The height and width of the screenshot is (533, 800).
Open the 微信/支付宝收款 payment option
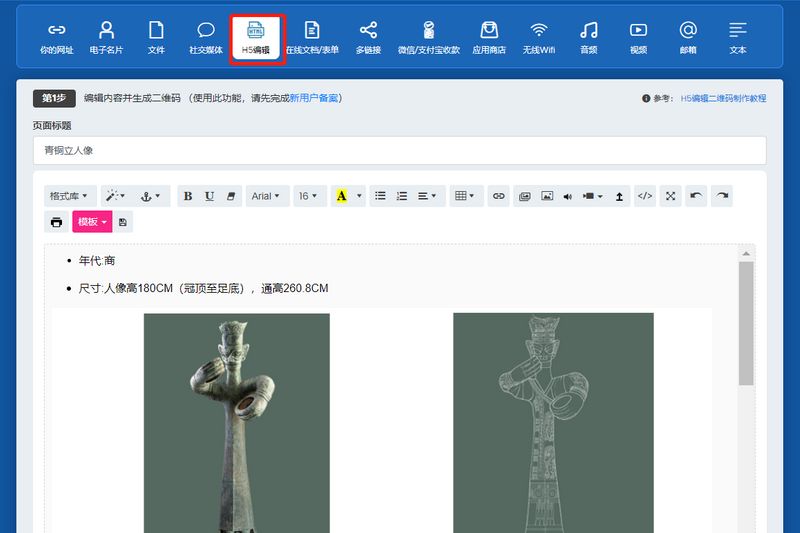(x=429, y=38)
